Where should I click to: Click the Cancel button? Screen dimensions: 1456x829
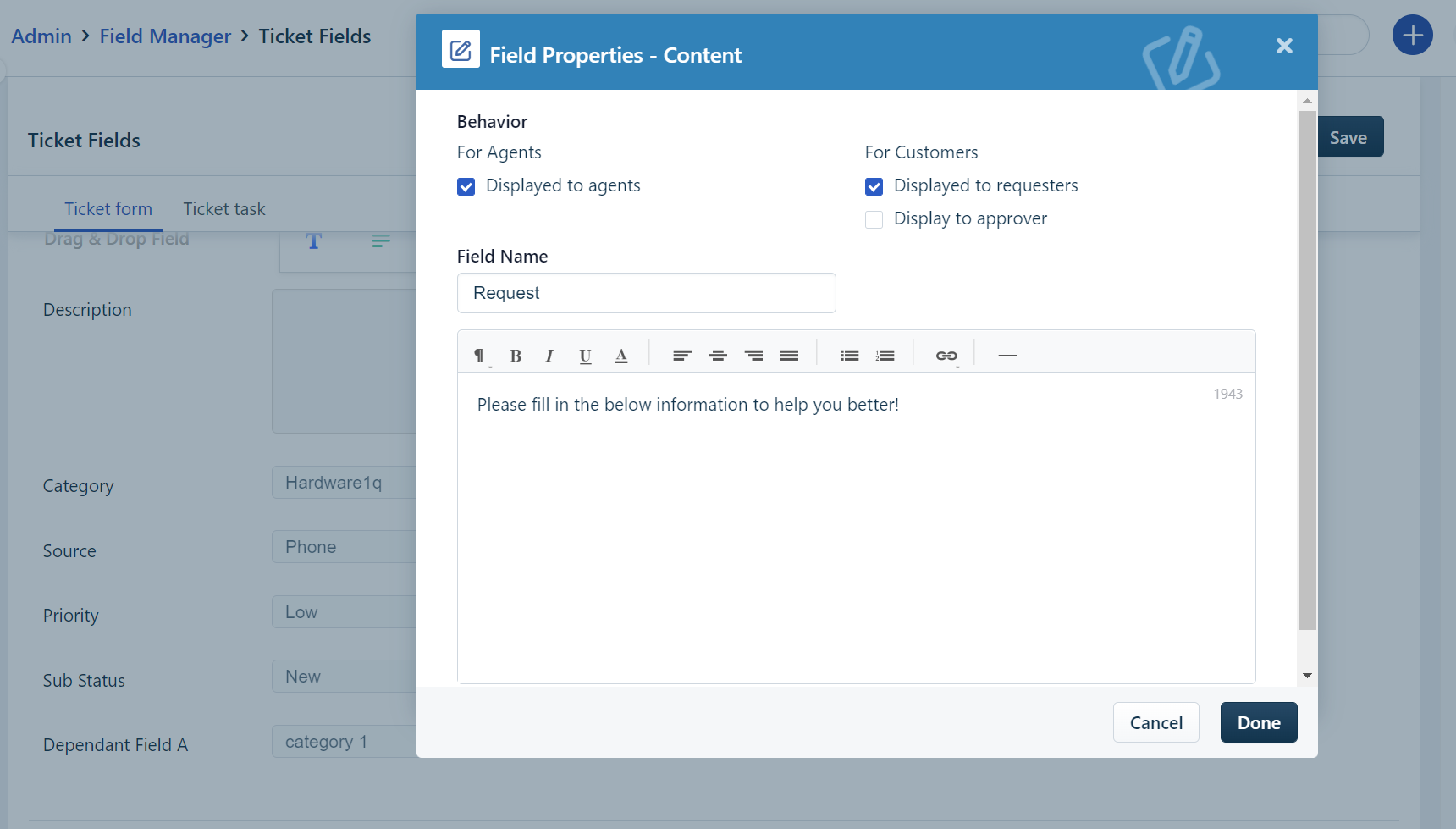pyautogui.click(x=1156, y=722)
